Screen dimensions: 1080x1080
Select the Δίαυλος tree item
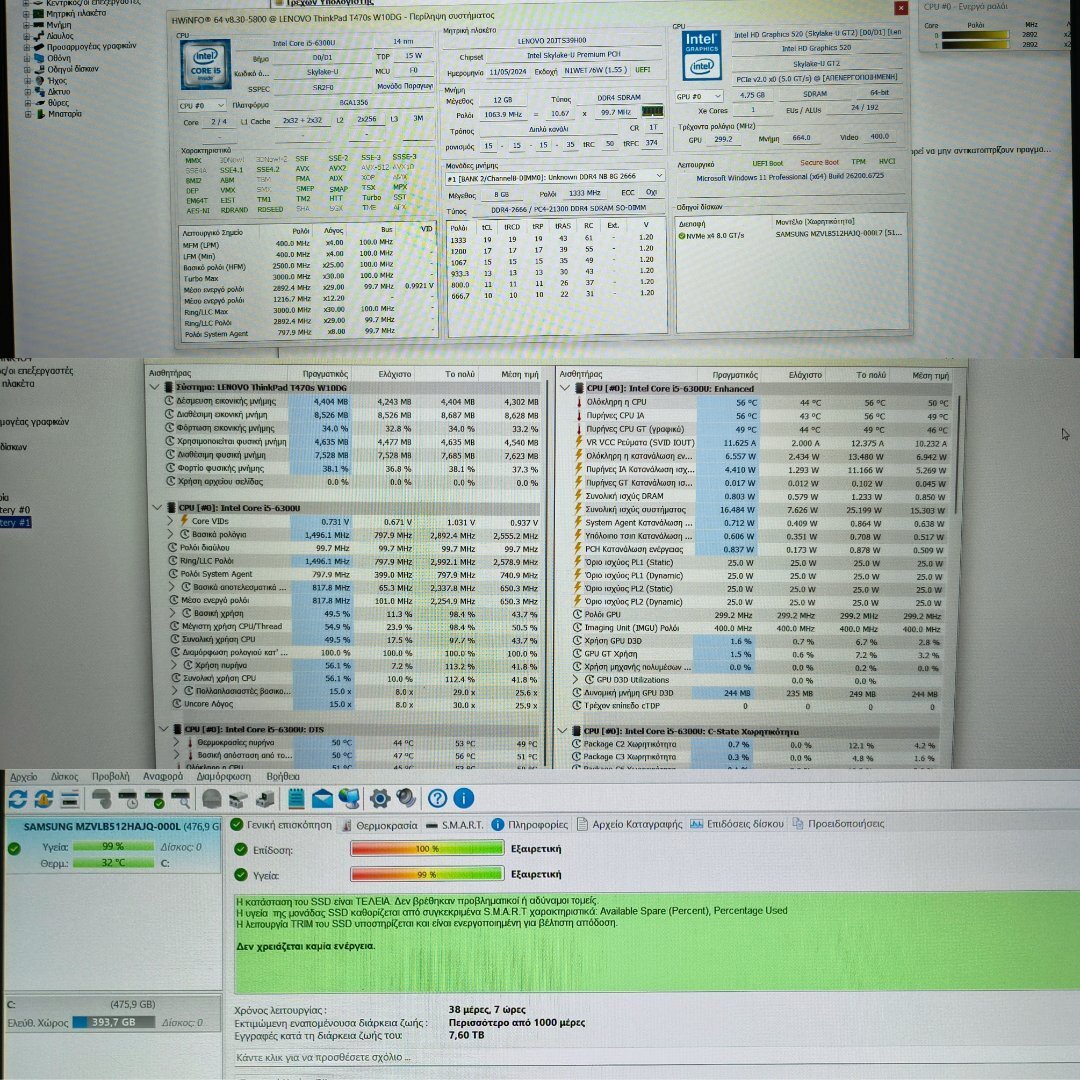pyautogui.click(x=60, y=36)
